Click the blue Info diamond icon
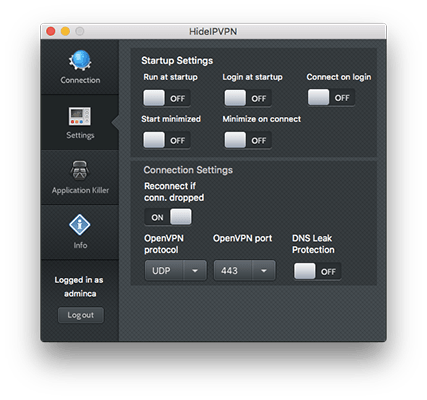The height and width of the screenshot is (400, 427). tap(80, 225)
